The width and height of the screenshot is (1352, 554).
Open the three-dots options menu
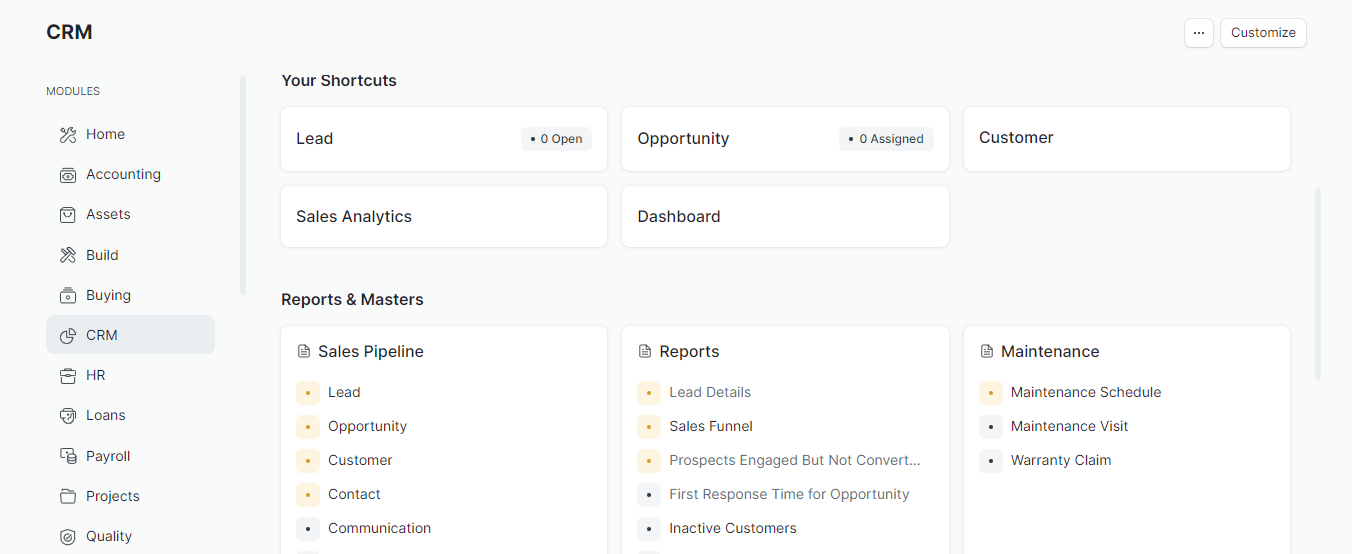(x=1198, y=33)
